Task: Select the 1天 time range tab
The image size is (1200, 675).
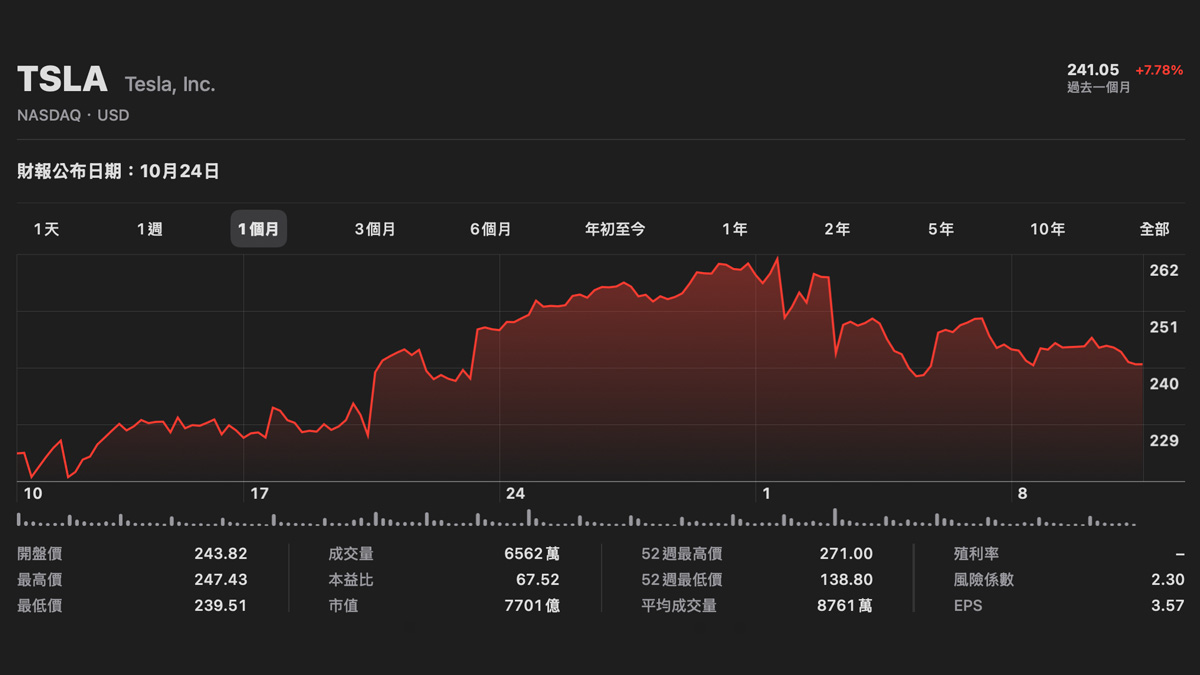Action: click(x=46, y=229)
